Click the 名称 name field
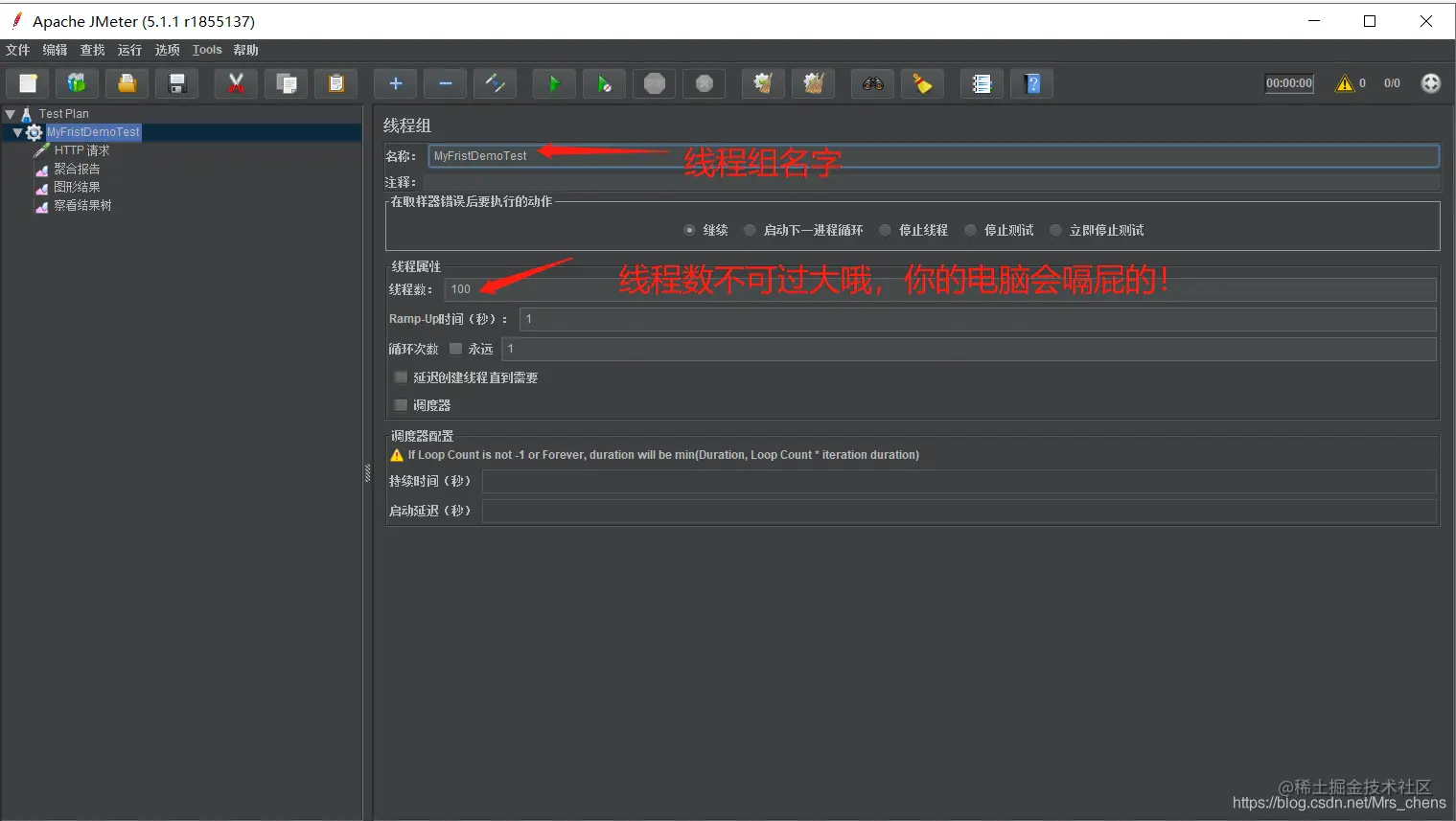1456x821 pixels. pyautogui.click(x=934, y=155)
